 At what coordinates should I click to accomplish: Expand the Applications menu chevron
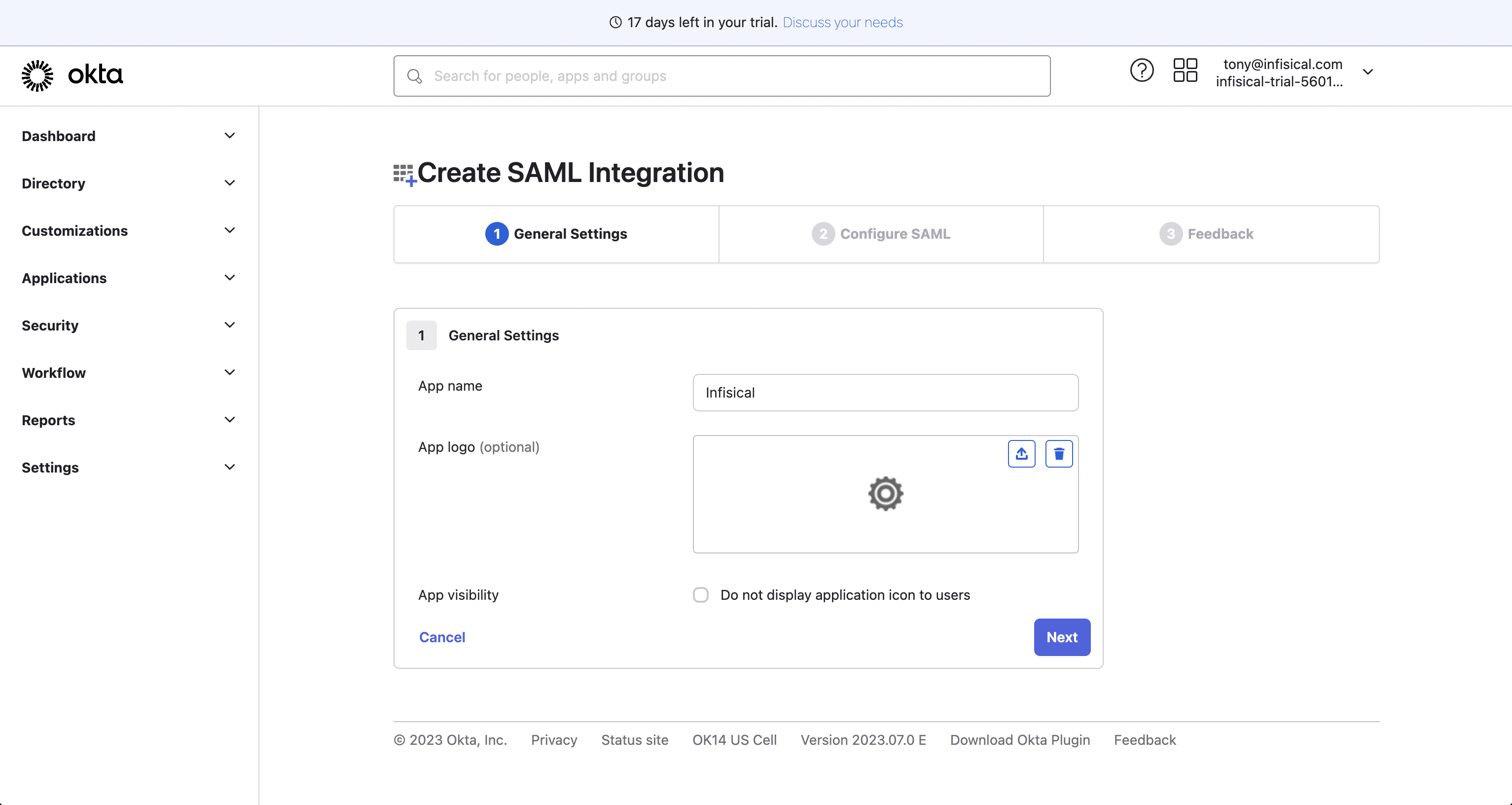click(229, 278)
